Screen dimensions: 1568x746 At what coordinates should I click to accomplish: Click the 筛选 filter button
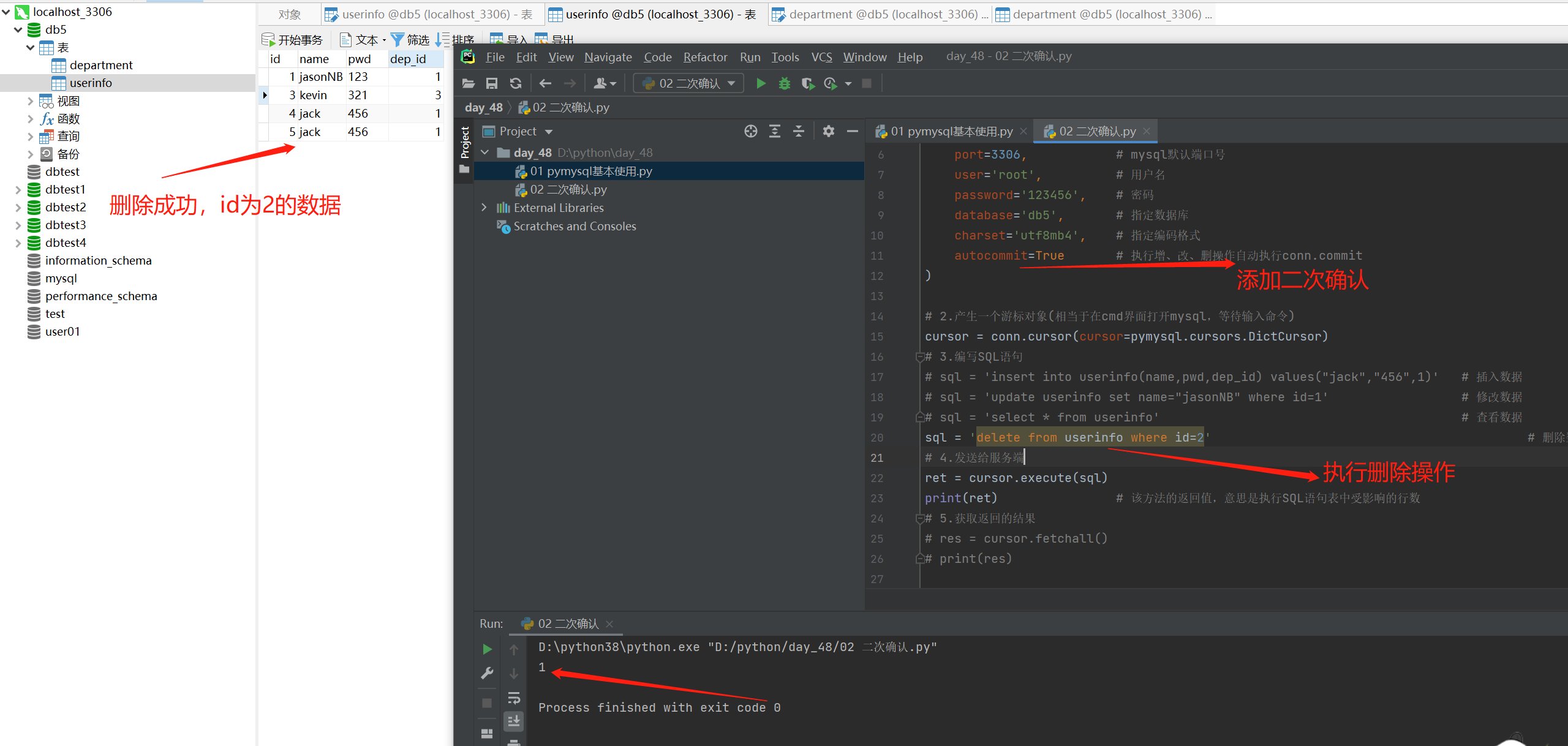(410, 40)
